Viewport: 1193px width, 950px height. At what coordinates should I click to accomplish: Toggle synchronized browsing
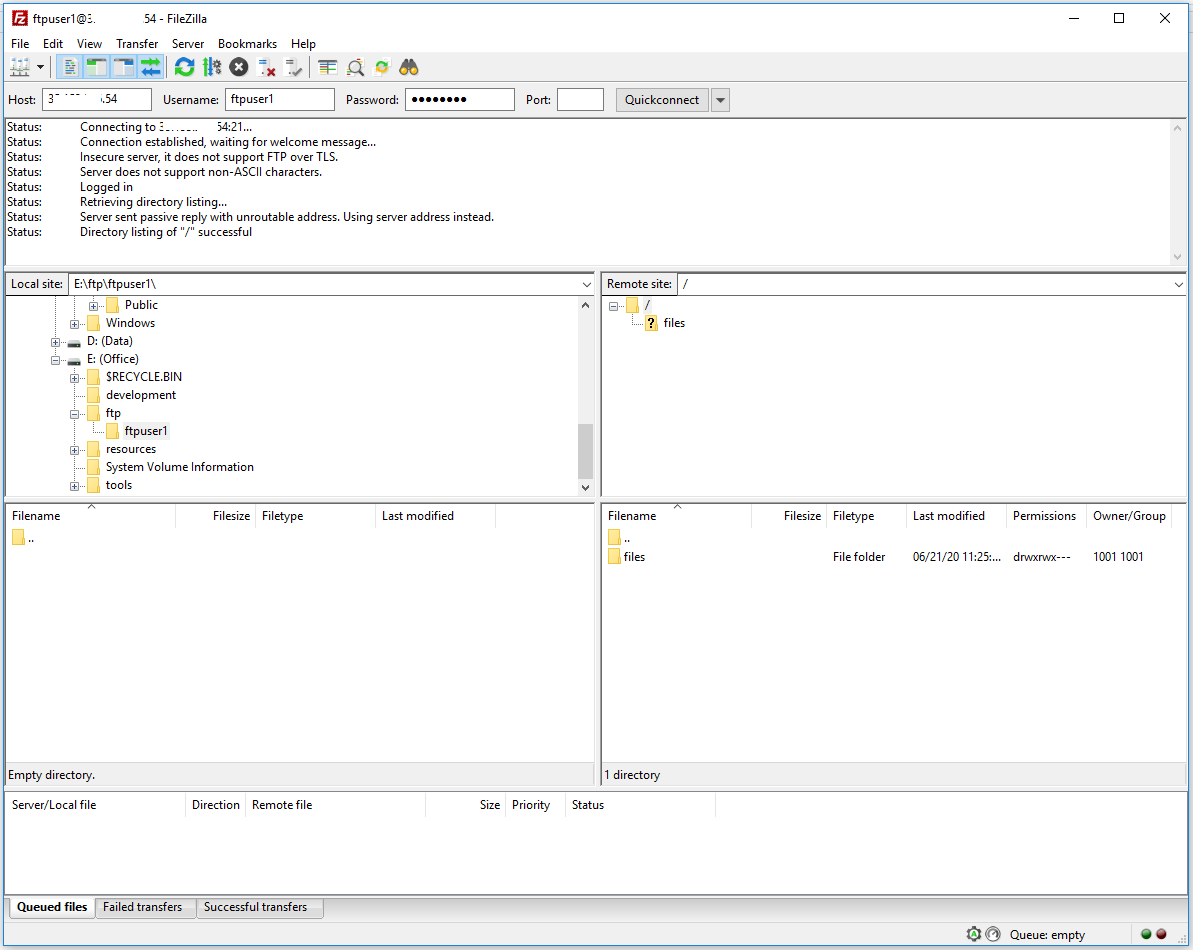pos(382,68)
